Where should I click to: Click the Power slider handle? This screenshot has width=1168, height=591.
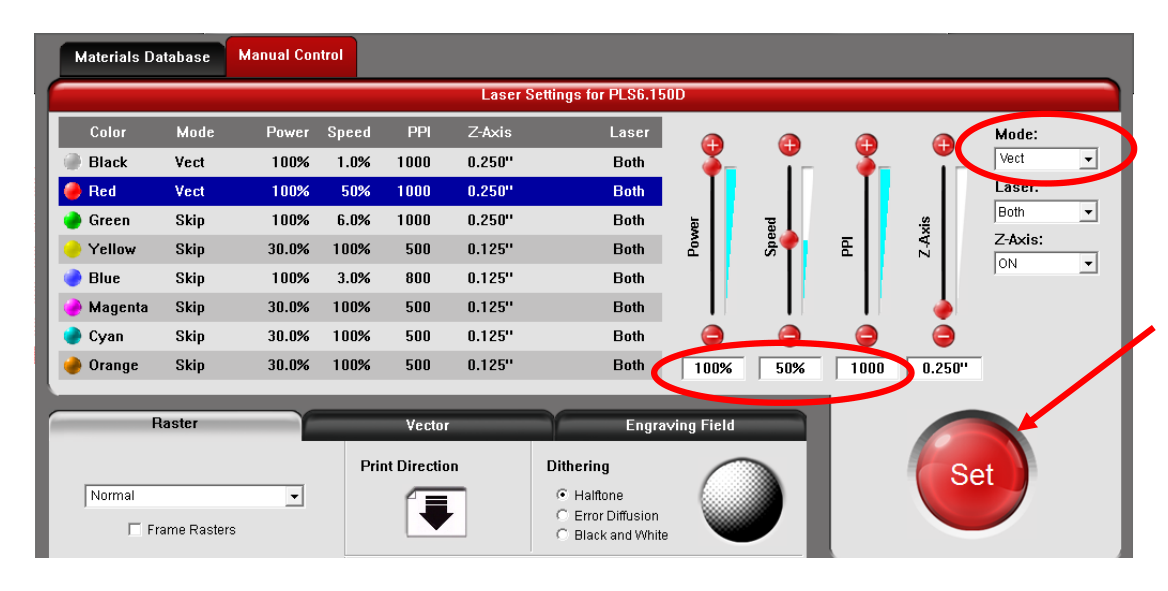[x=713, y=166]
